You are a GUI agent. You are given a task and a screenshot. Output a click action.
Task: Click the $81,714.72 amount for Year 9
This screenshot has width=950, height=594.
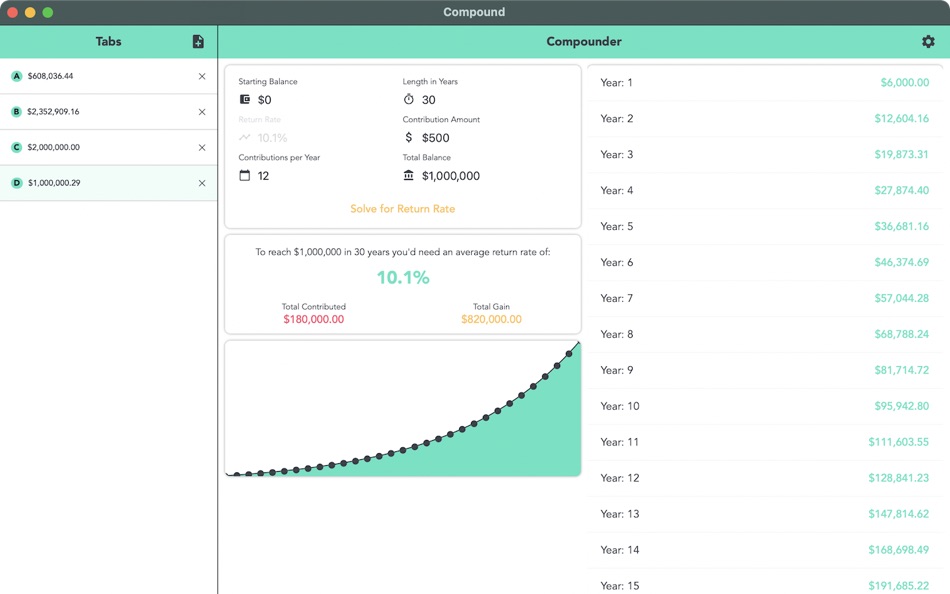pyautogui.click(x=901, y=370)
